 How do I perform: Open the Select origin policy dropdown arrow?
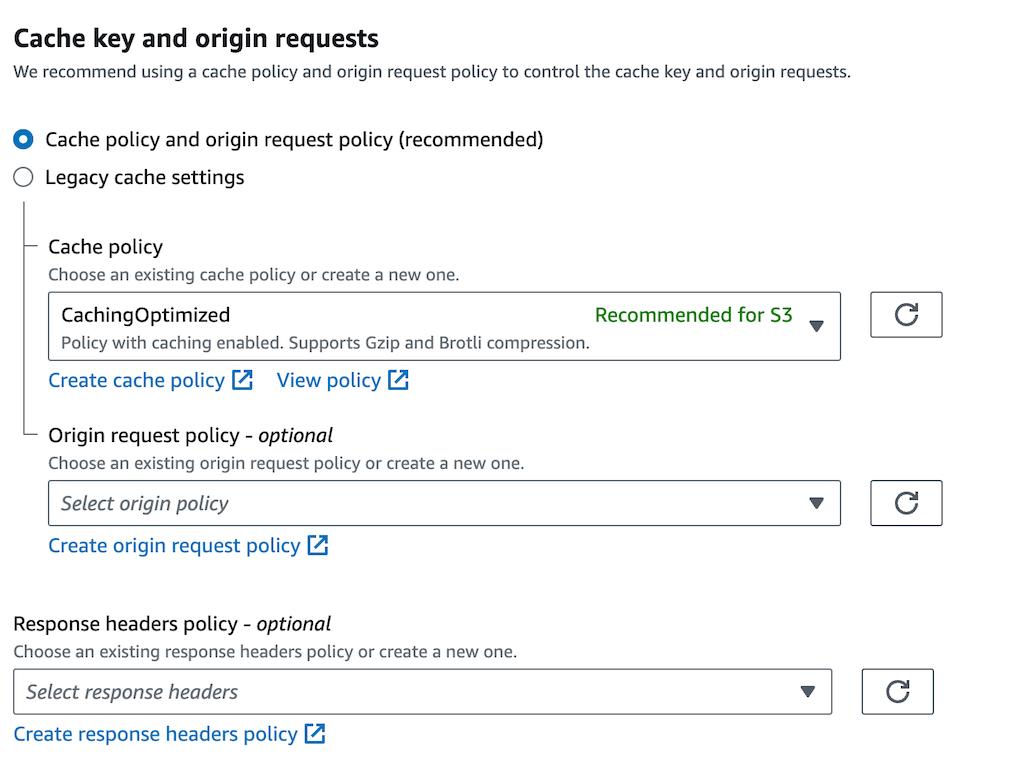pos(816,503)
